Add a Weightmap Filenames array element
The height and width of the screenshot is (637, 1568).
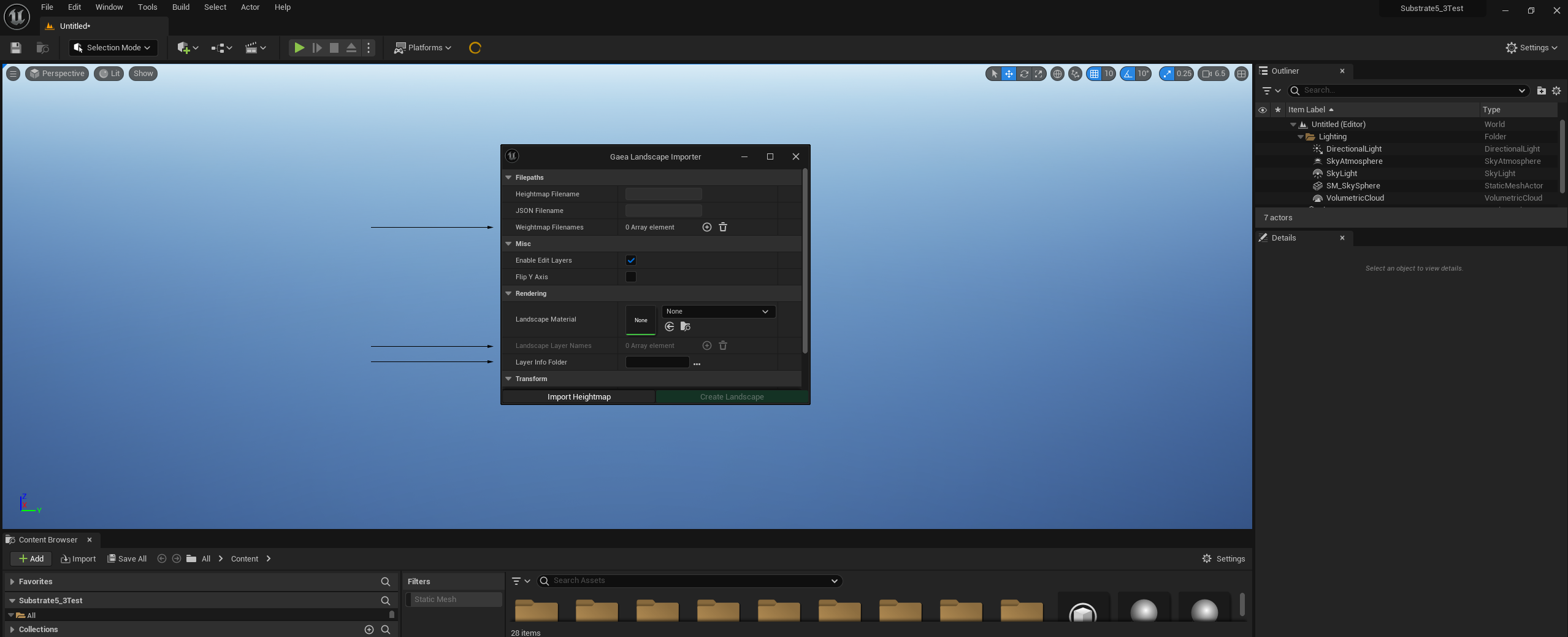pos(706,227)
